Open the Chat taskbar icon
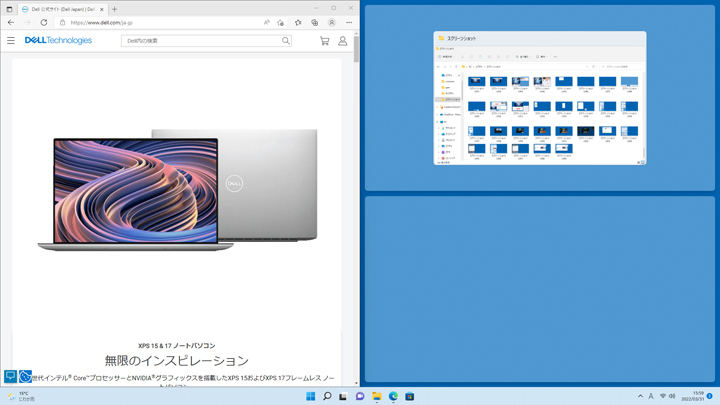The width and height of the screenshot is (720, 405). click(x=360, y=396)
